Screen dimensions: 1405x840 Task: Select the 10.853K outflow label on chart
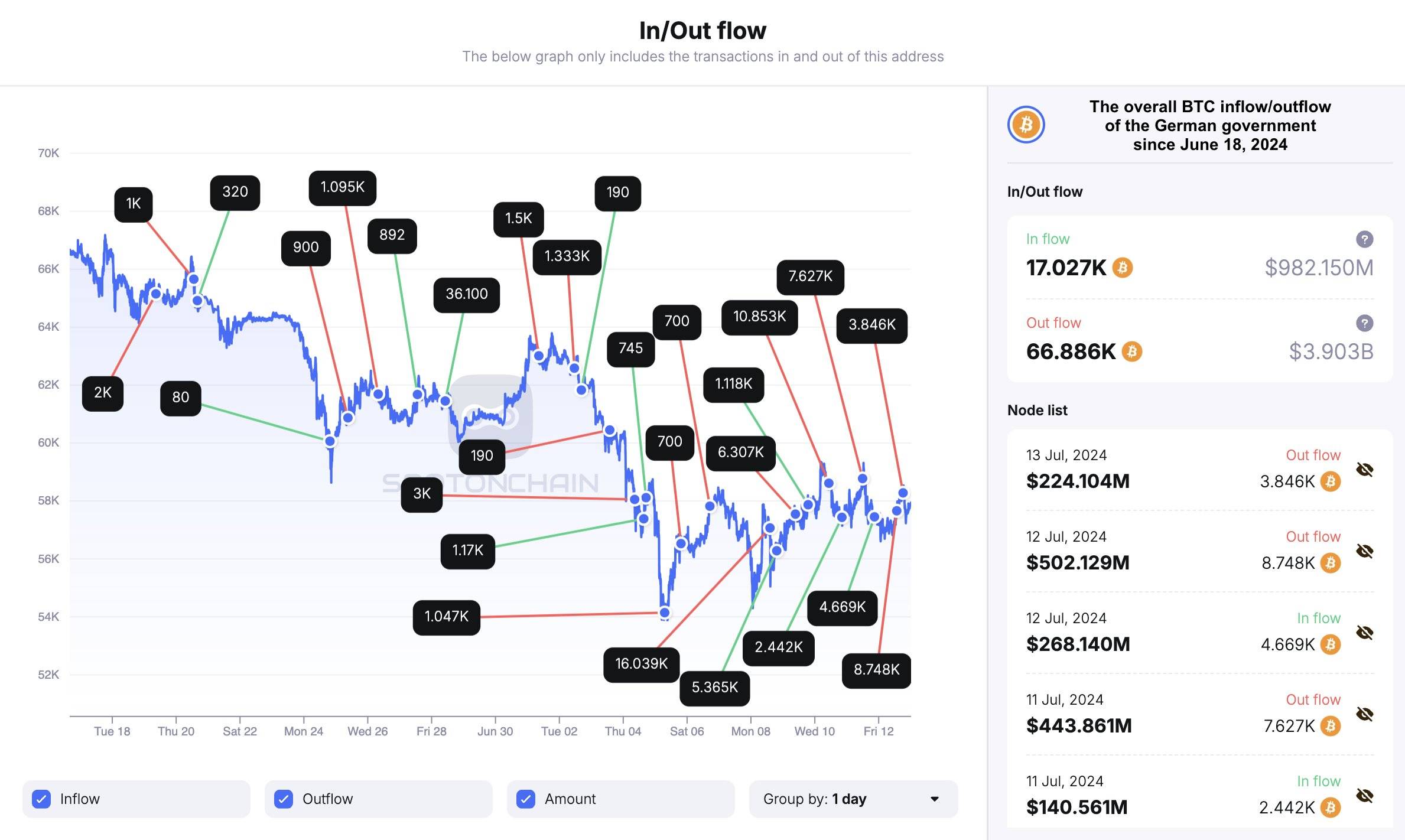(760, 317)
